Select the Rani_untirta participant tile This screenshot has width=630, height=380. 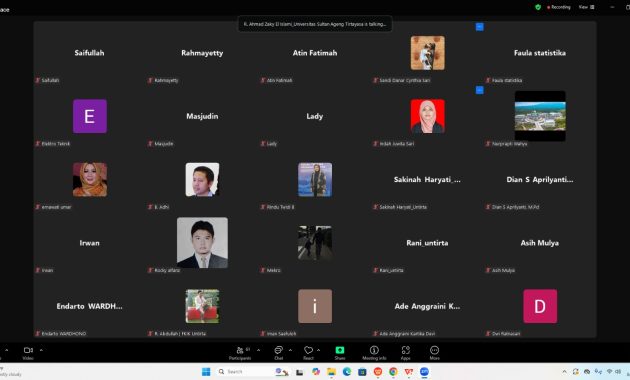[428, 243]
